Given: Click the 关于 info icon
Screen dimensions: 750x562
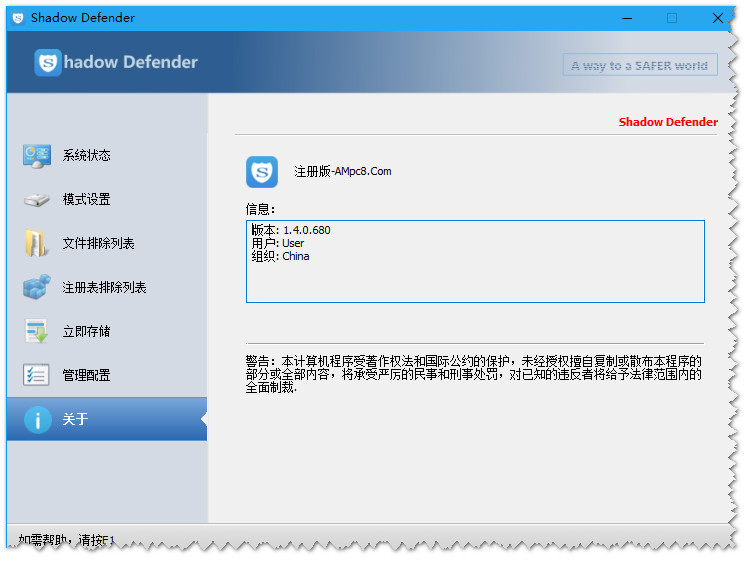Looking at the screenshot, I should (x=38, y=419).
